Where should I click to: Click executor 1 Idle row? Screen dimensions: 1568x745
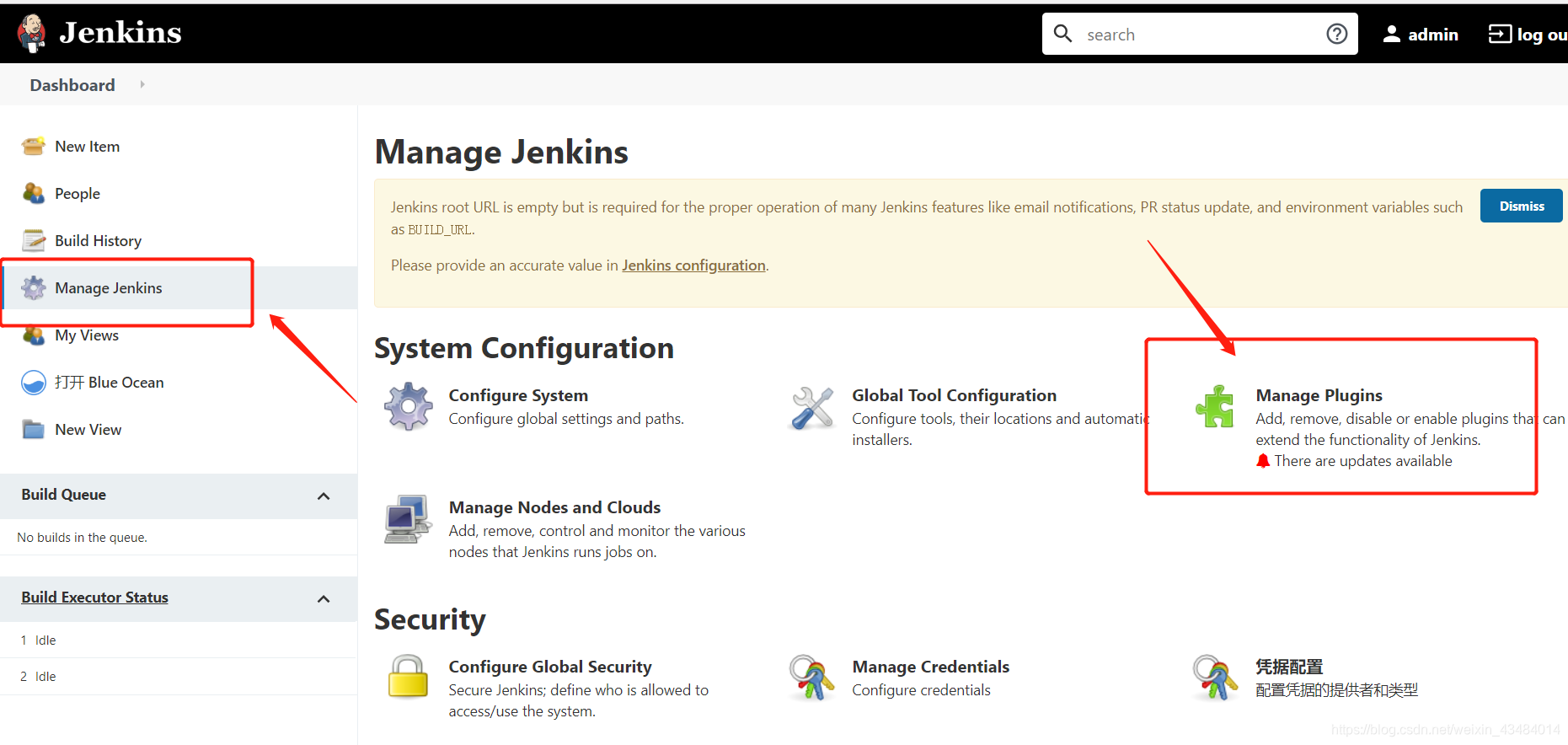[x=179, y=640]
